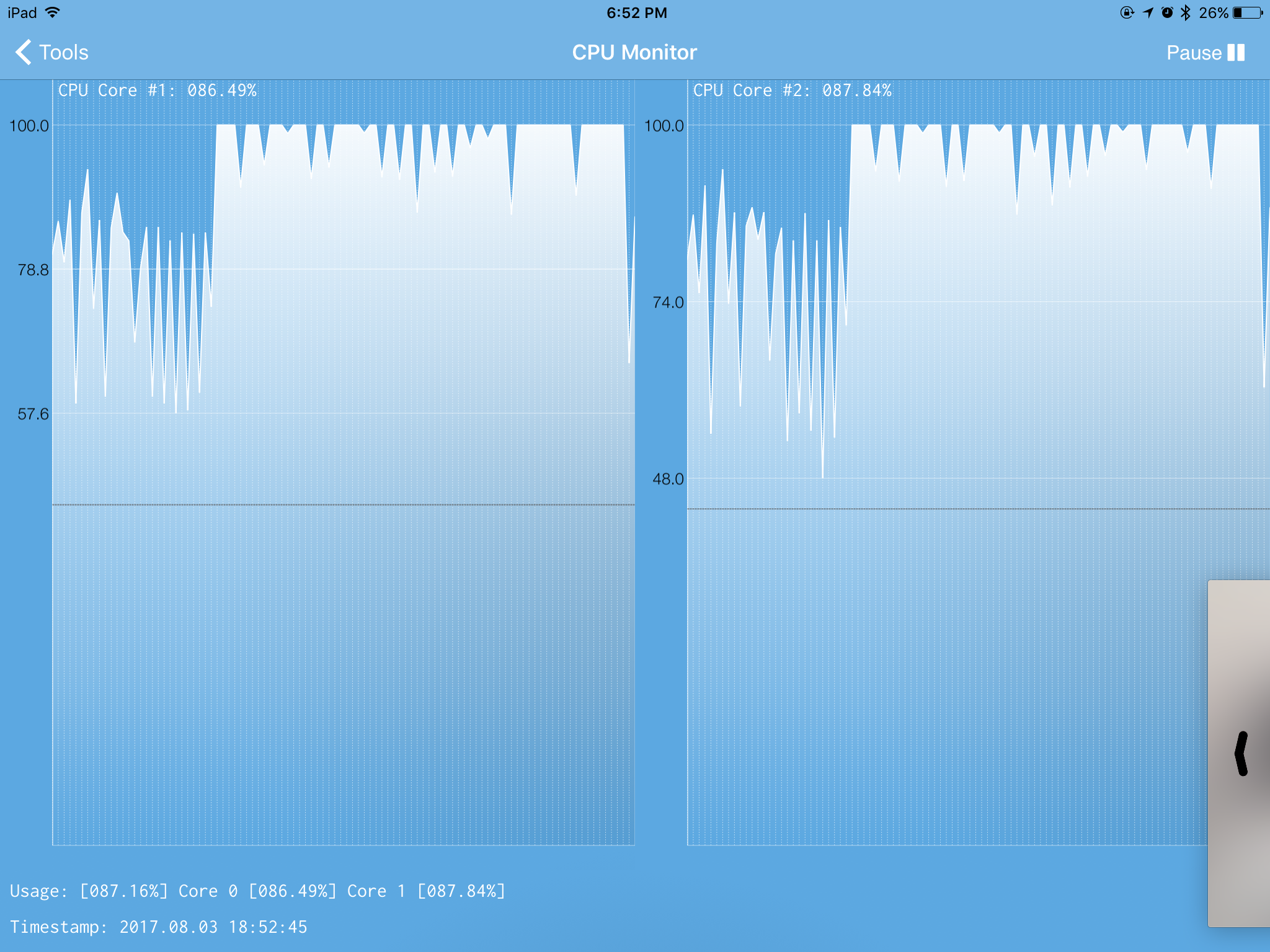Tap the back chevron arrow icon
Image resolution: width=1270 pixels, height=952 pixels.
pos(24,53)
